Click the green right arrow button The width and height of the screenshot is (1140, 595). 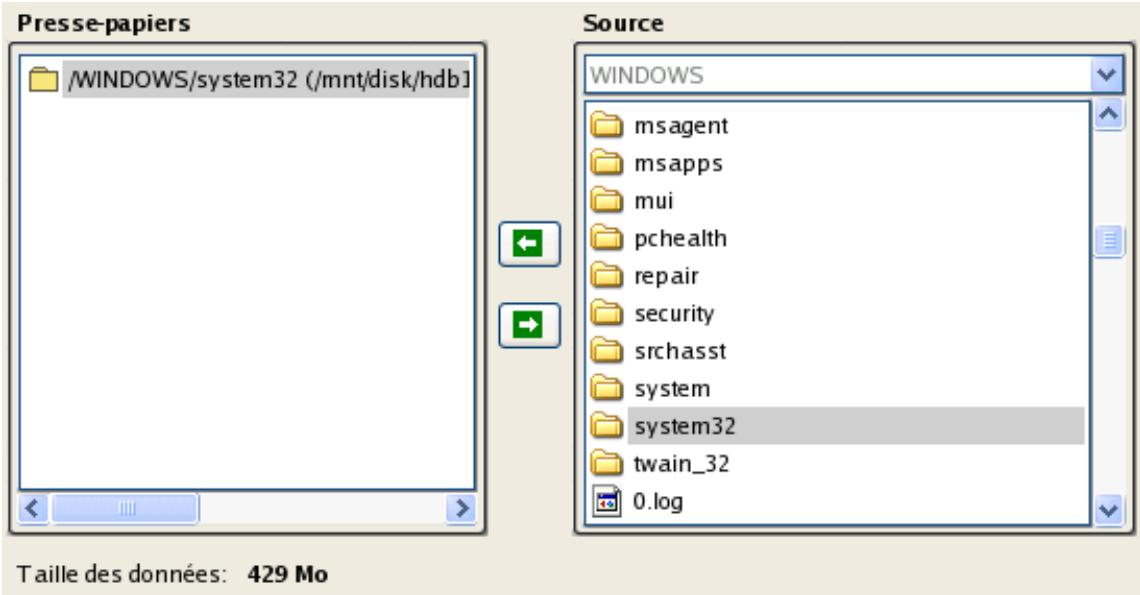point(529,325)
